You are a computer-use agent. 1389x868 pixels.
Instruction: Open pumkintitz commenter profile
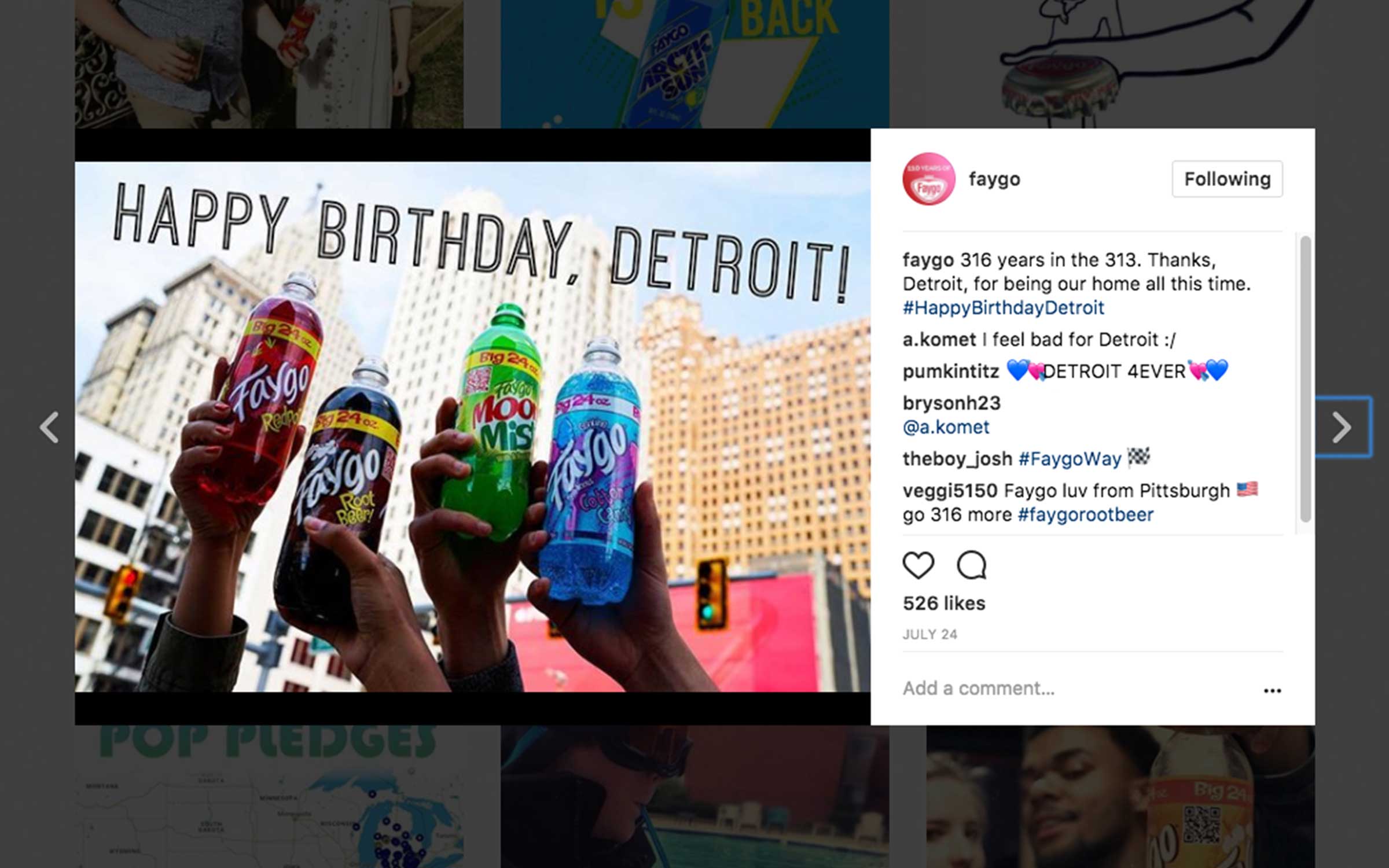tap(951, 371)
